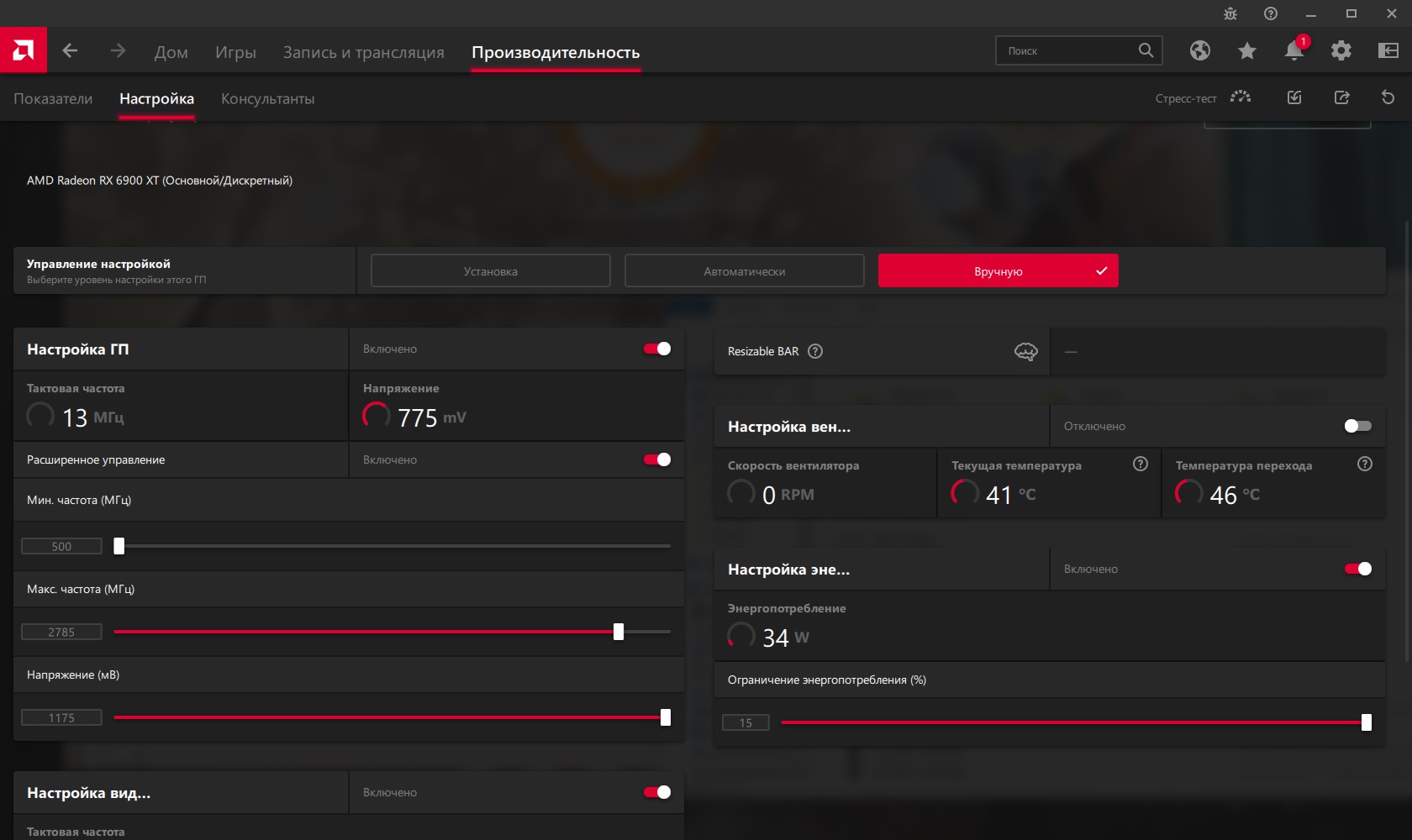This screenshot has width=1412, height=840.
Task: Open help for Текущая температура
Action: (1141, 464)
